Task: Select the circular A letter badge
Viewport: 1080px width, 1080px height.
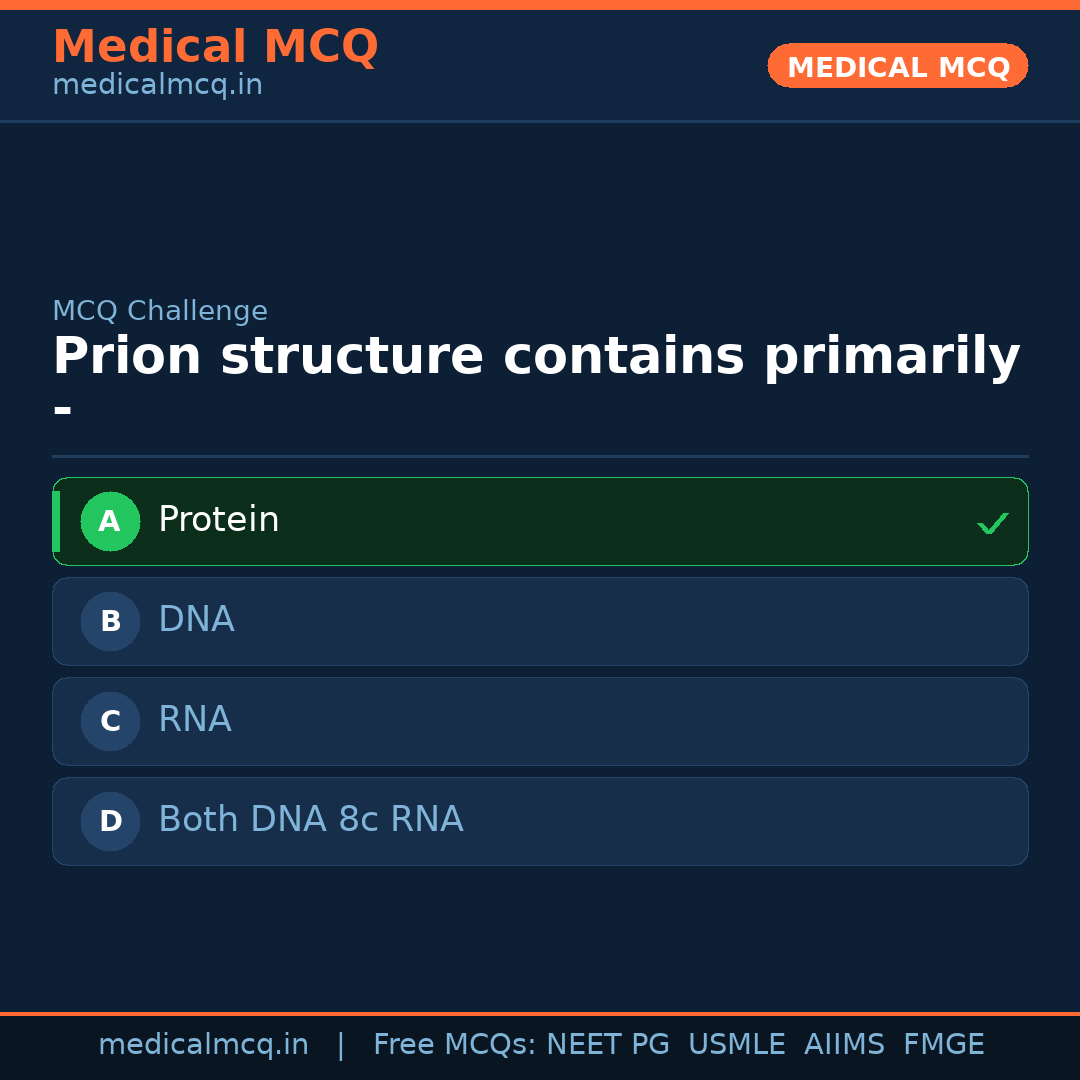Action: click(110, 521)
